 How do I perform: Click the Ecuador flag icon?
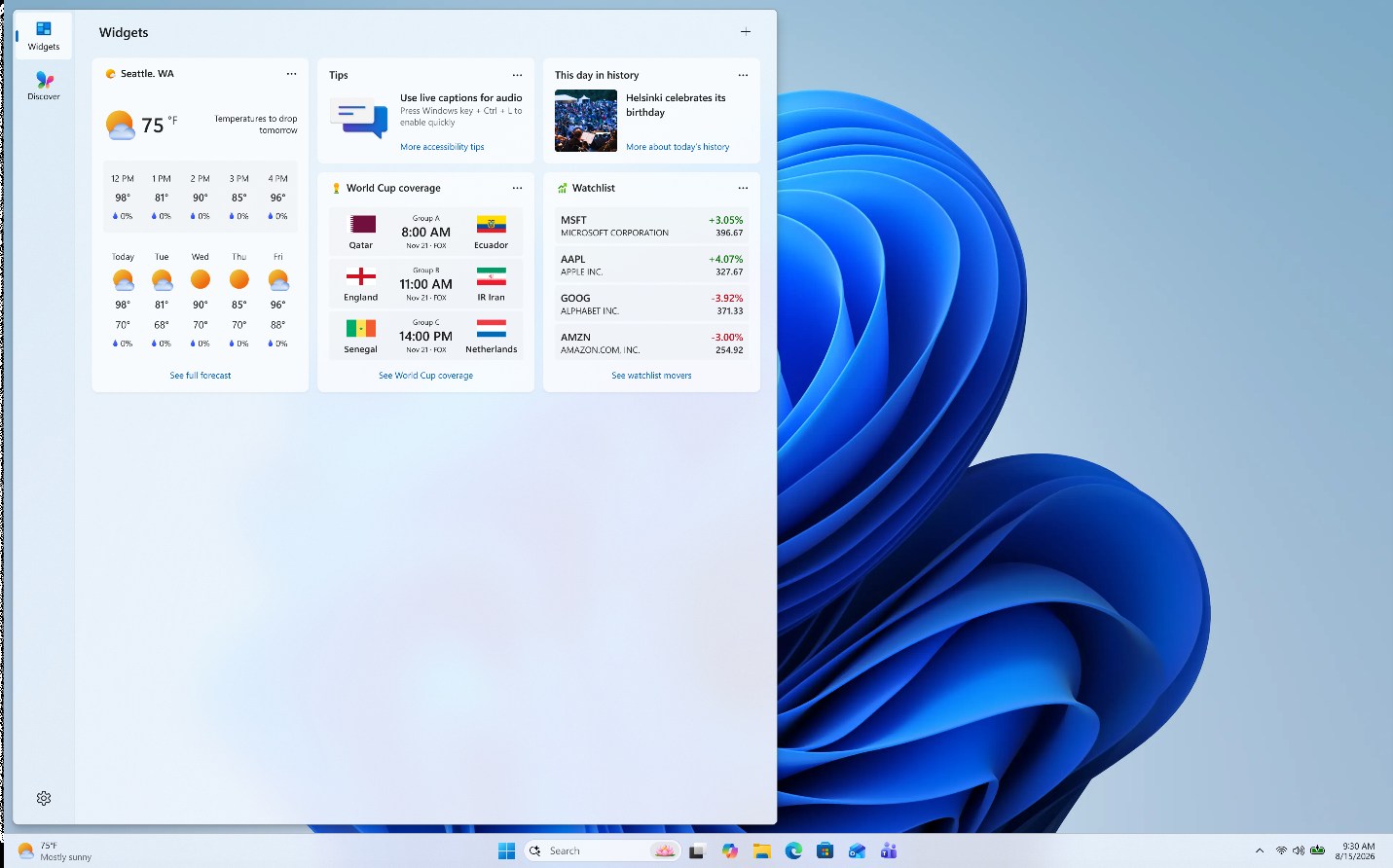point(492,224)
